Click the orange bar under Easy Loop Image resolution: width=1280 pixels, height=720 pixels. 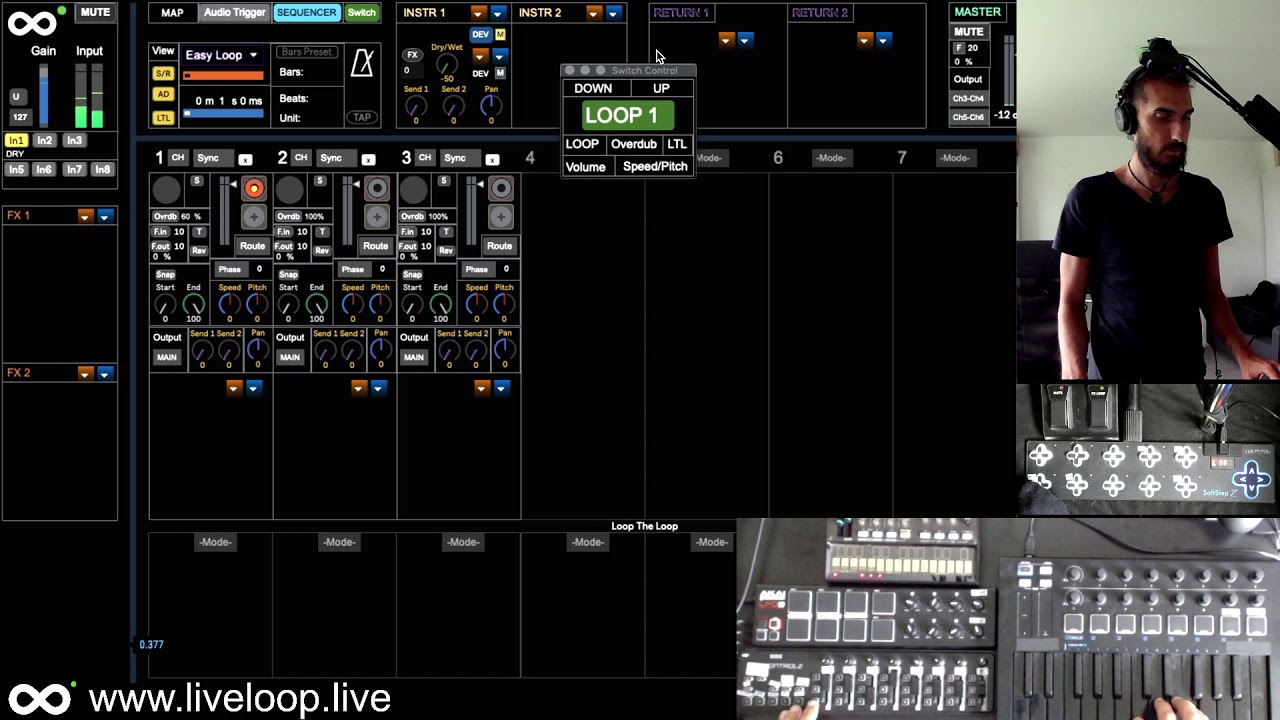click(223, 75)
